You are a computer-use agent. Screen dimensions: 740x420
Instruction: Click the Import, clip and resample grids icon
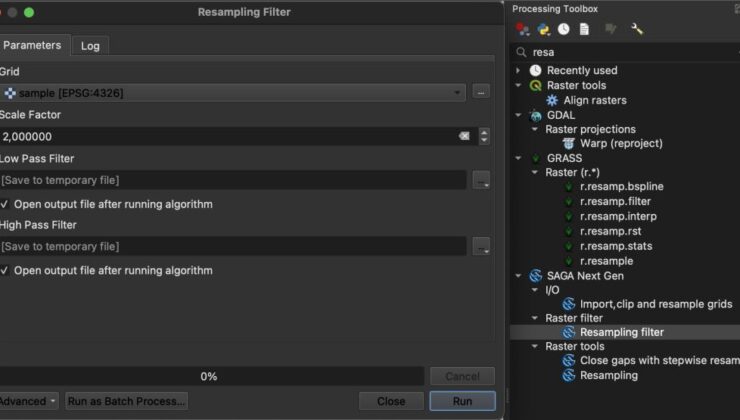tap(569, 304)
